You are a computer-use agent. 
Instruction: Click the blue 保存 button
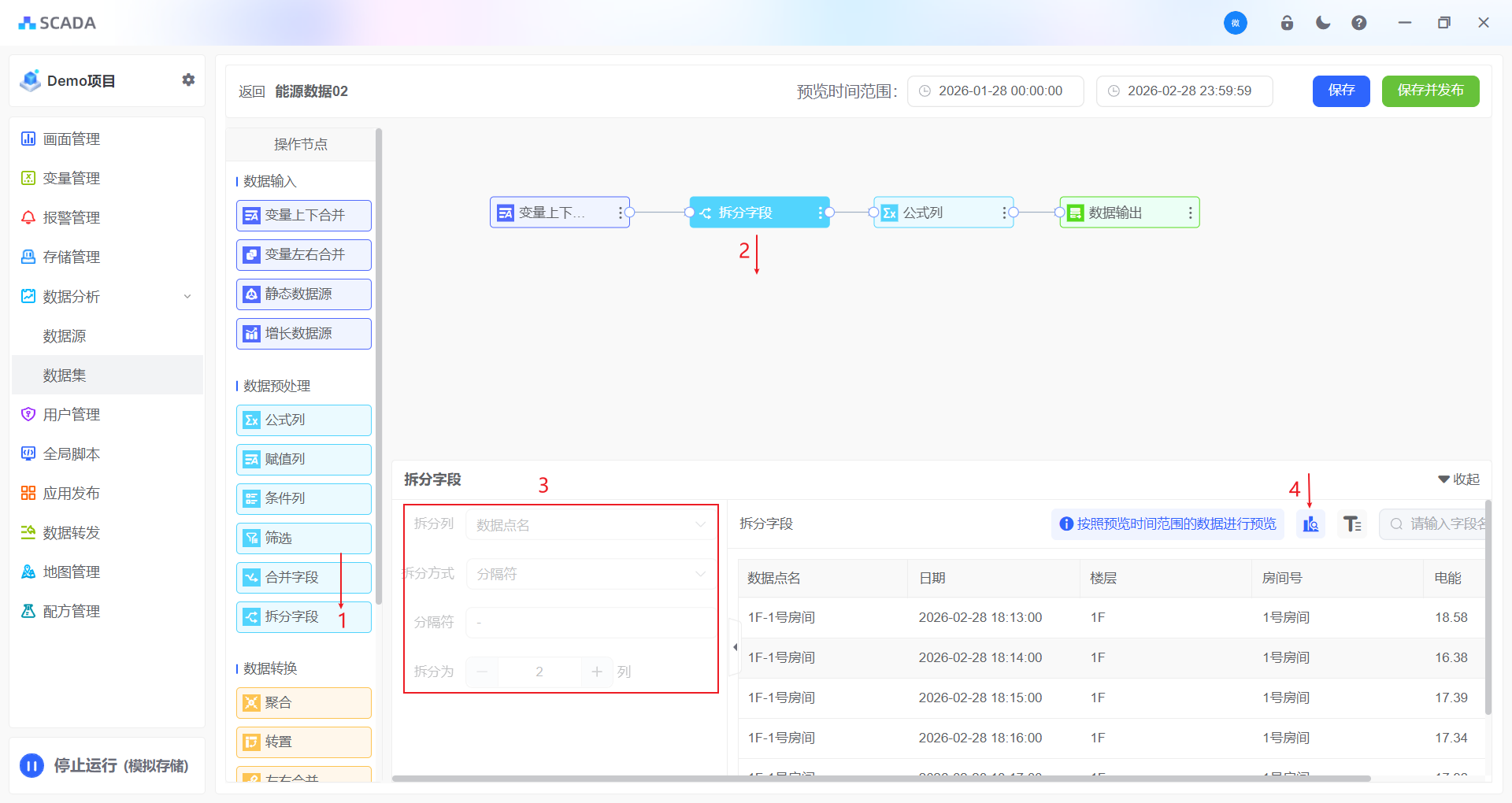click(x=1341, y=91)
